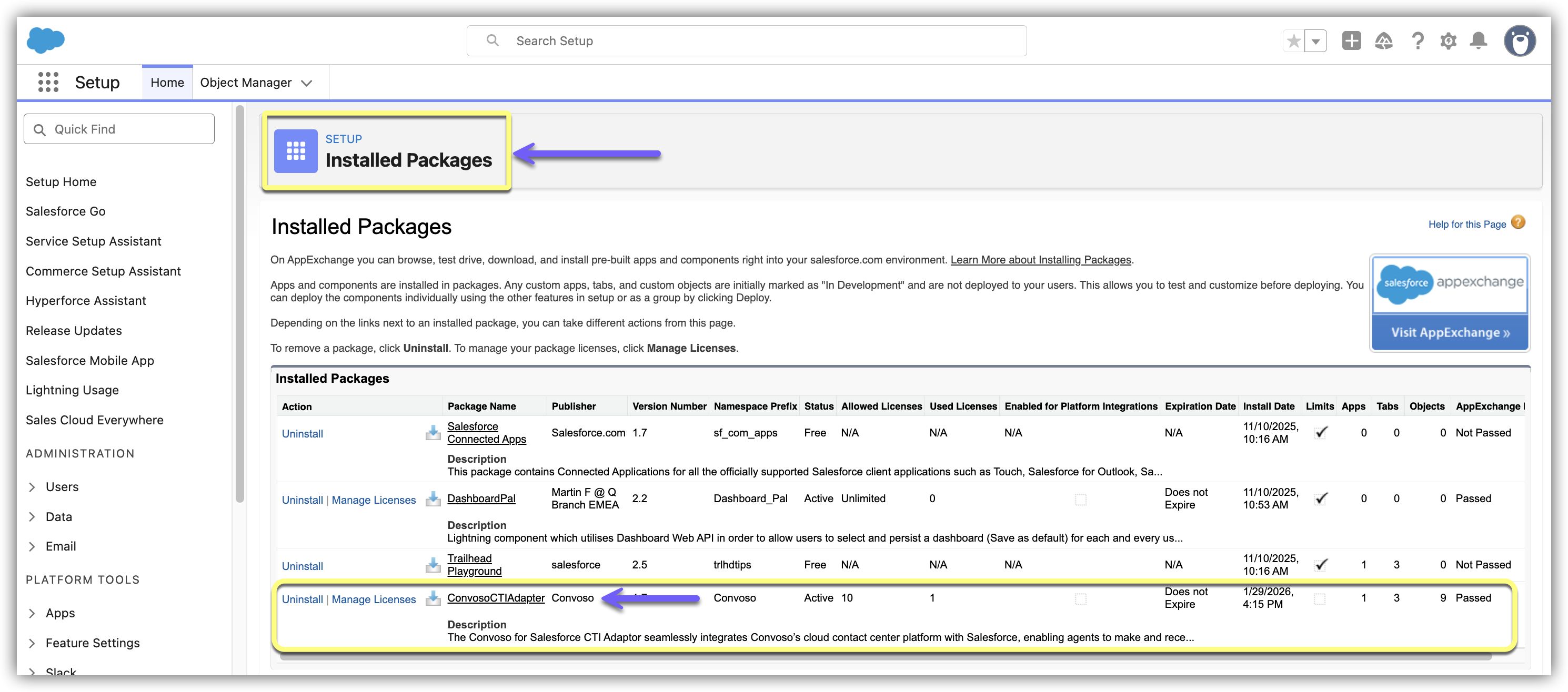This screenshot has height=692, width=1568.
Task: Click the DashboardPal download icon
Action: (433, 499)
